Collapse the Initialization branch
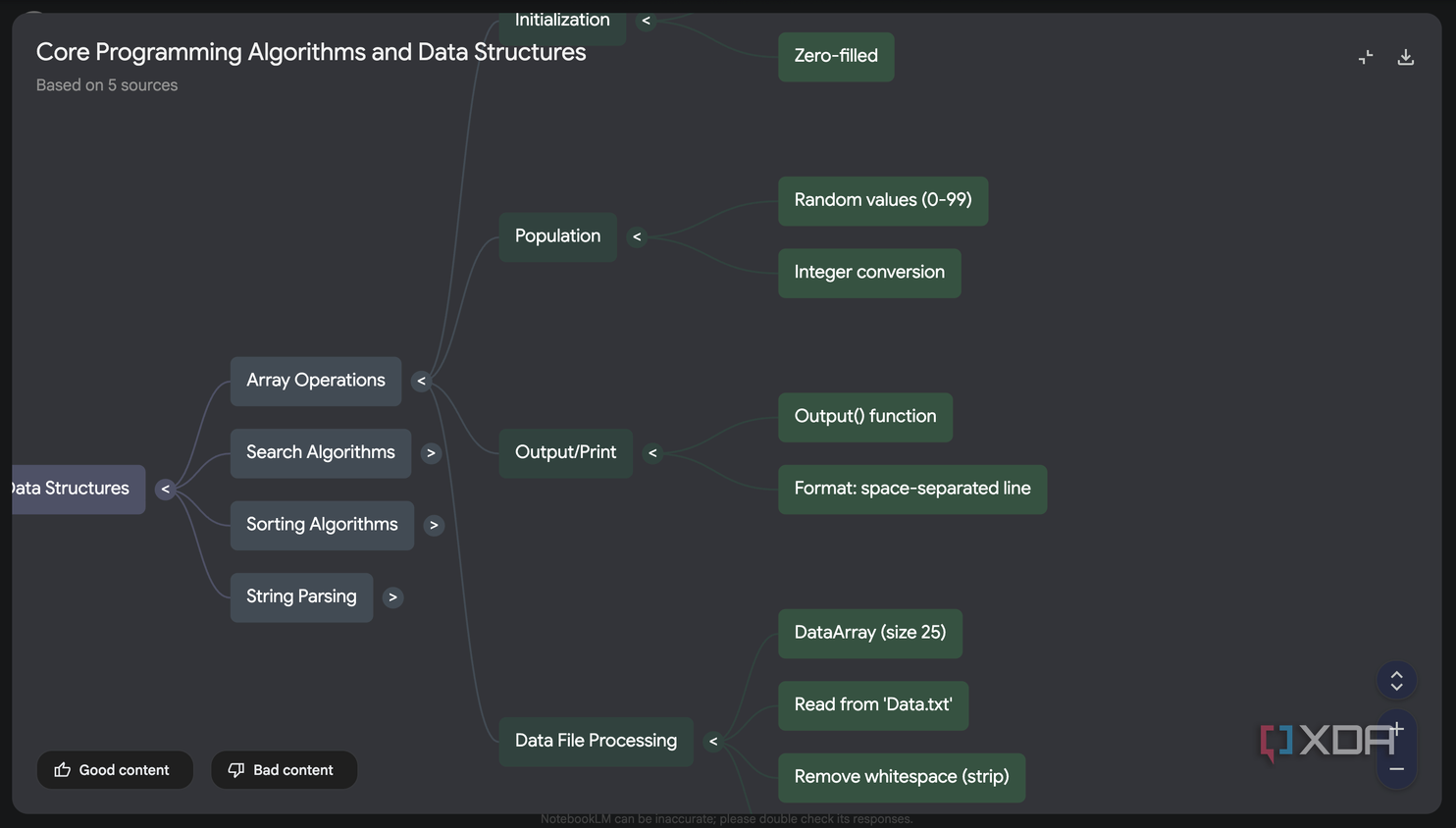The height and width of the screenshot is (828, 1456). [646, 21]
